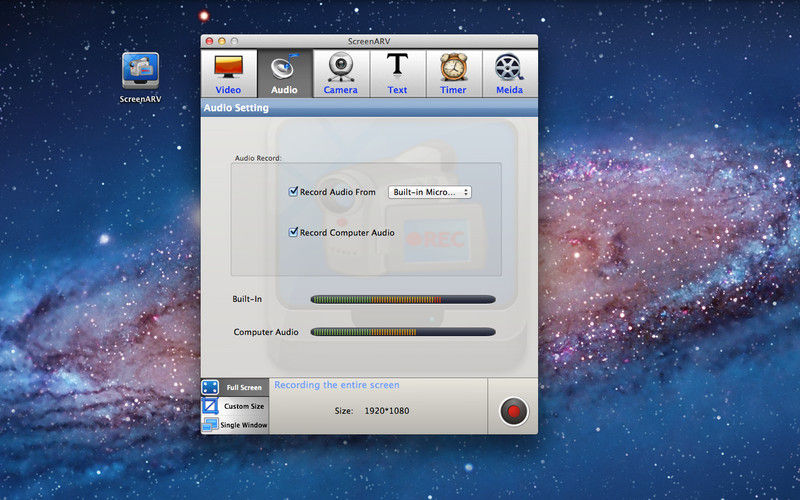Choose Single Window recording mode
The height and width of the screenshot is (500, 800).
(x=235, y=425)
